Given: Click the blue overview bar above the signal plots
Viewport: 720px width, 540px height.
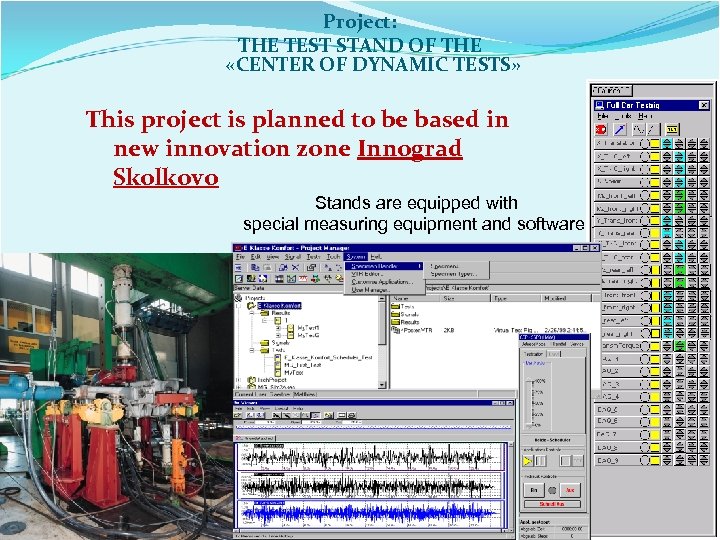Looking at the screenshot, I should click(373, 427).
